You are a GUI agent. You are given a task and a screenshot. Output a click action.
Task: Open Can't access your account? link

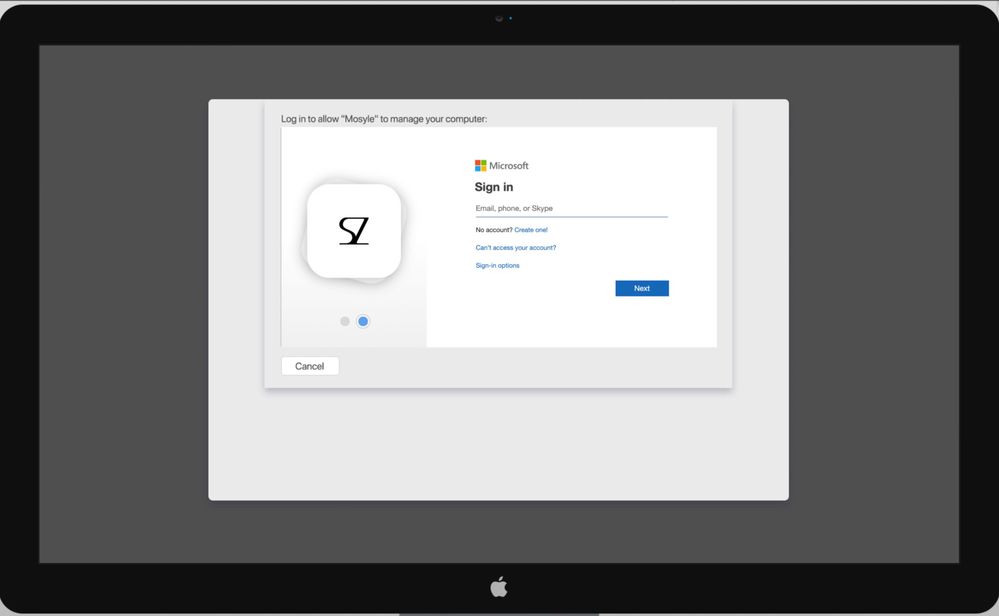point(515,248)
